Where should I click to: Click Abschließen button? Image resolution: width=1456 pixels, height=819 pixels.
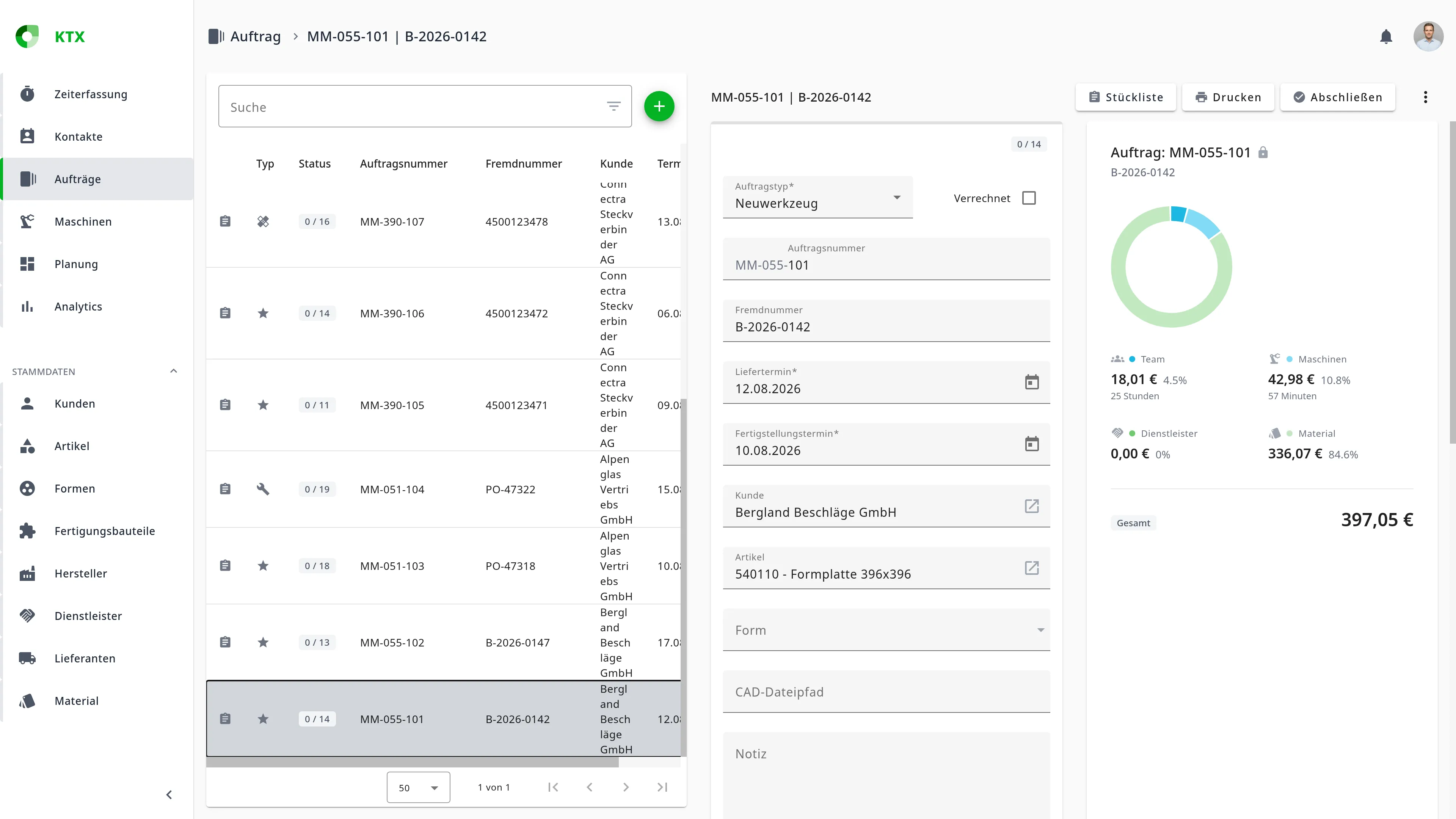coord(1337,97)
